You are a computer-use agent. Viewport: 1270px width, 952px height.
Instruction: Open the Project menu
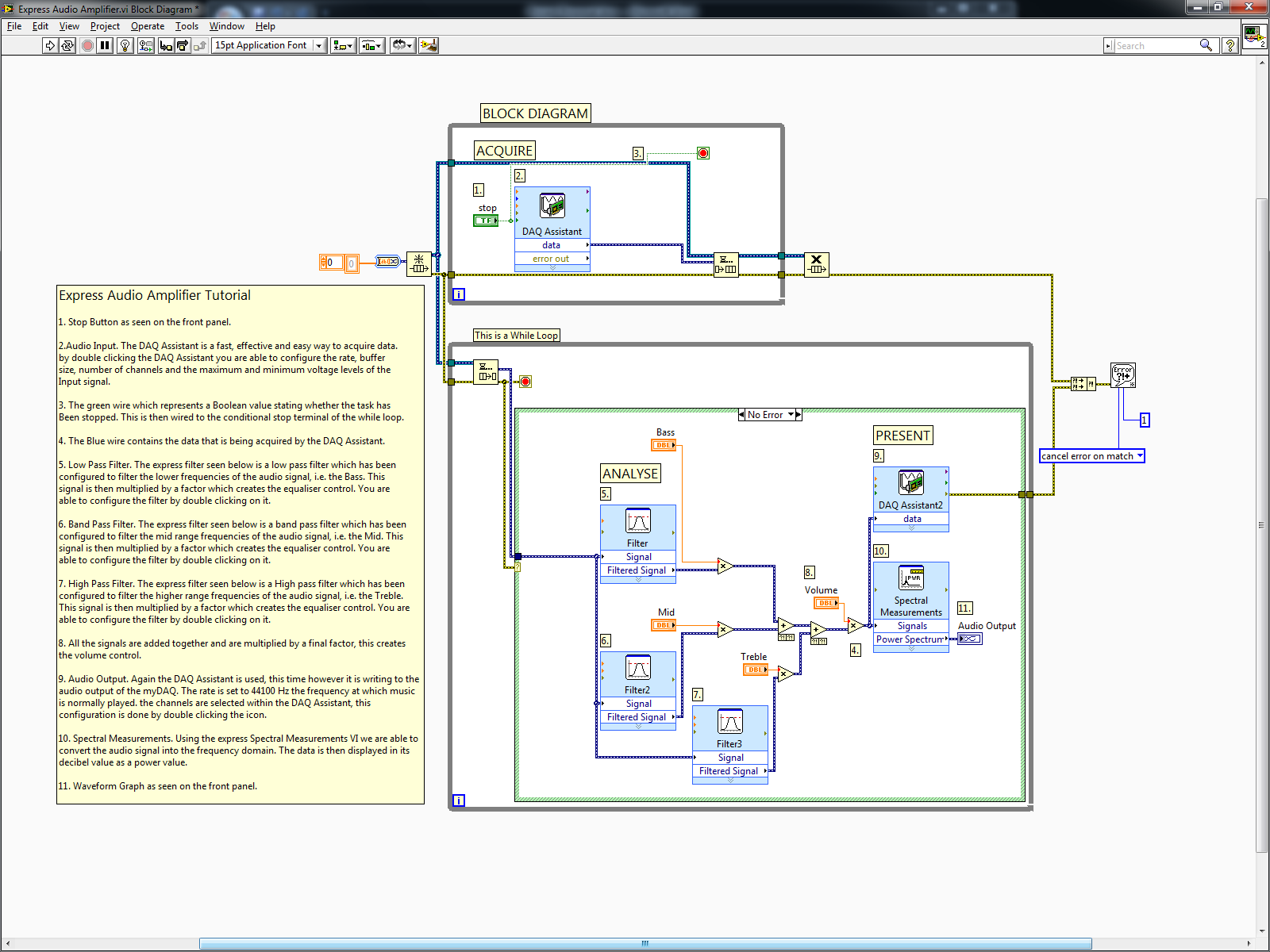105,26
